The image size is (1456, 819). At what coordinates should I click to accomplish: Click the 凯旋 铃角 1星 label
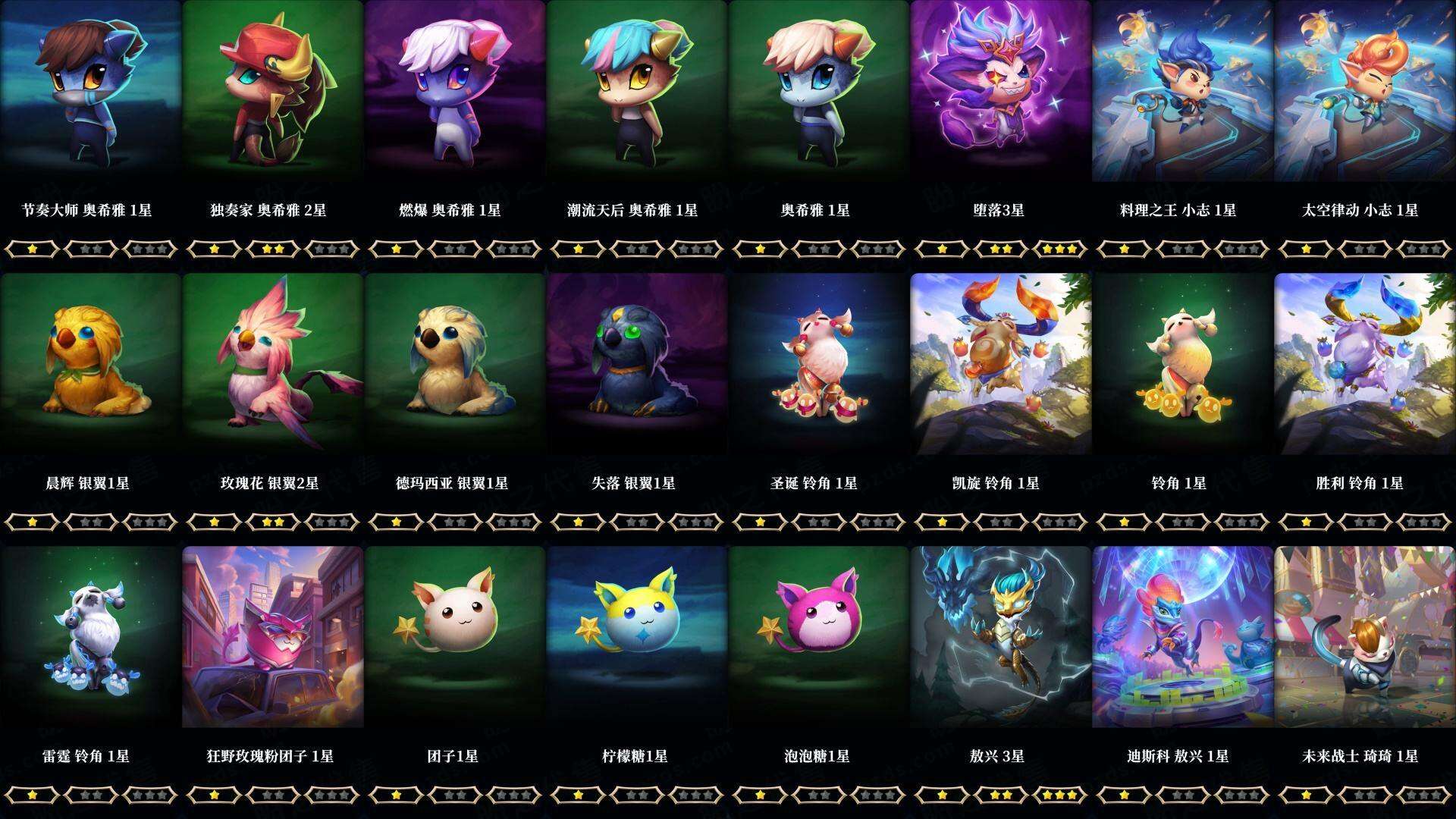coord(996,483)
